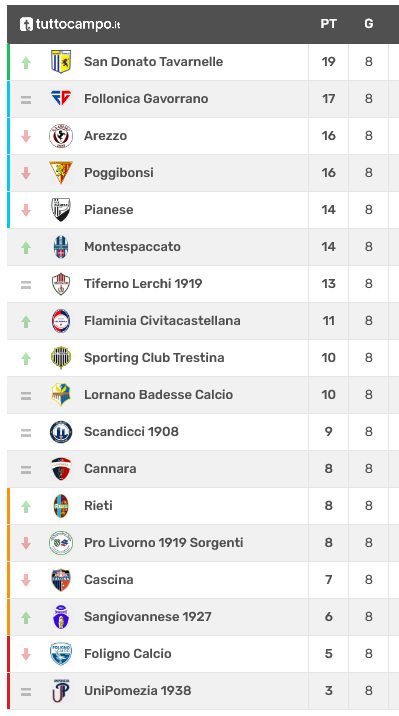Click the Poggibonsi team crest
The height and width of the screenshot is (716, 399).
61,173
